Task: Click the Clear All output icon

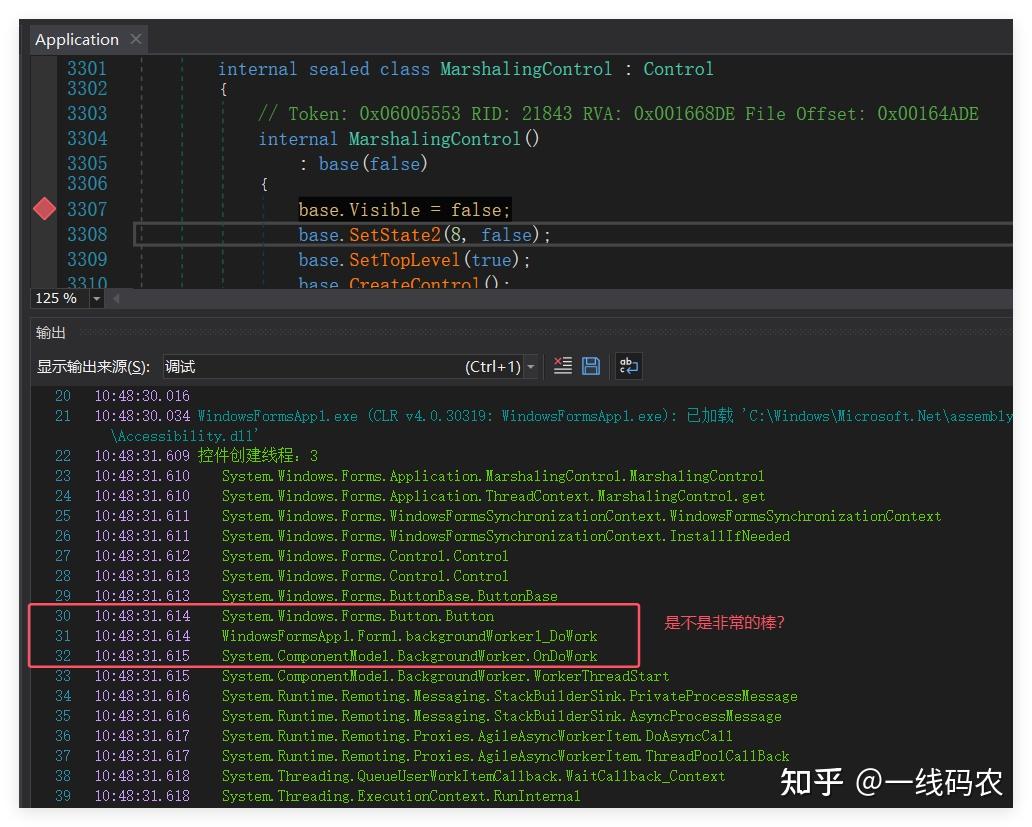Action: [x=563, y=365]
